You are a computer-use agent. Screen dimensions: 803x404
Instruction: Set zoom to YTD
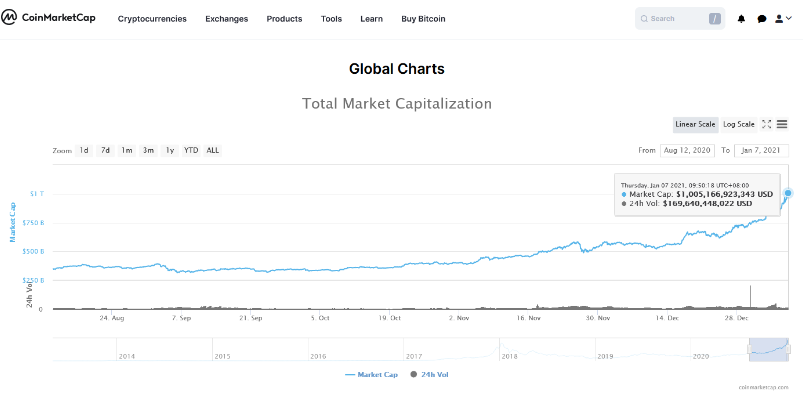tap(191, 151)
